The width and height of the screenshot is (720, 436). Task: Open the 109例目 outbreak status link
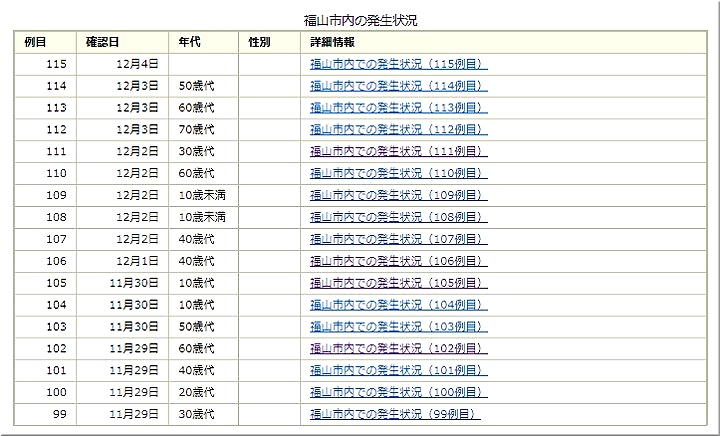[398, 195]
